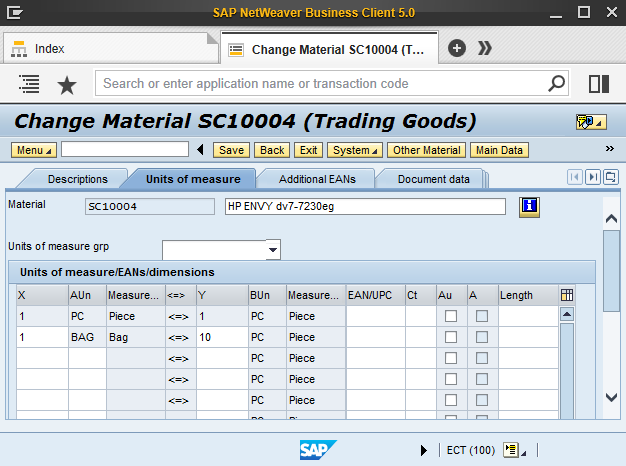The image size is (626, 466).
Task: Click the search magnifier icon
Action: pos(556,83)
